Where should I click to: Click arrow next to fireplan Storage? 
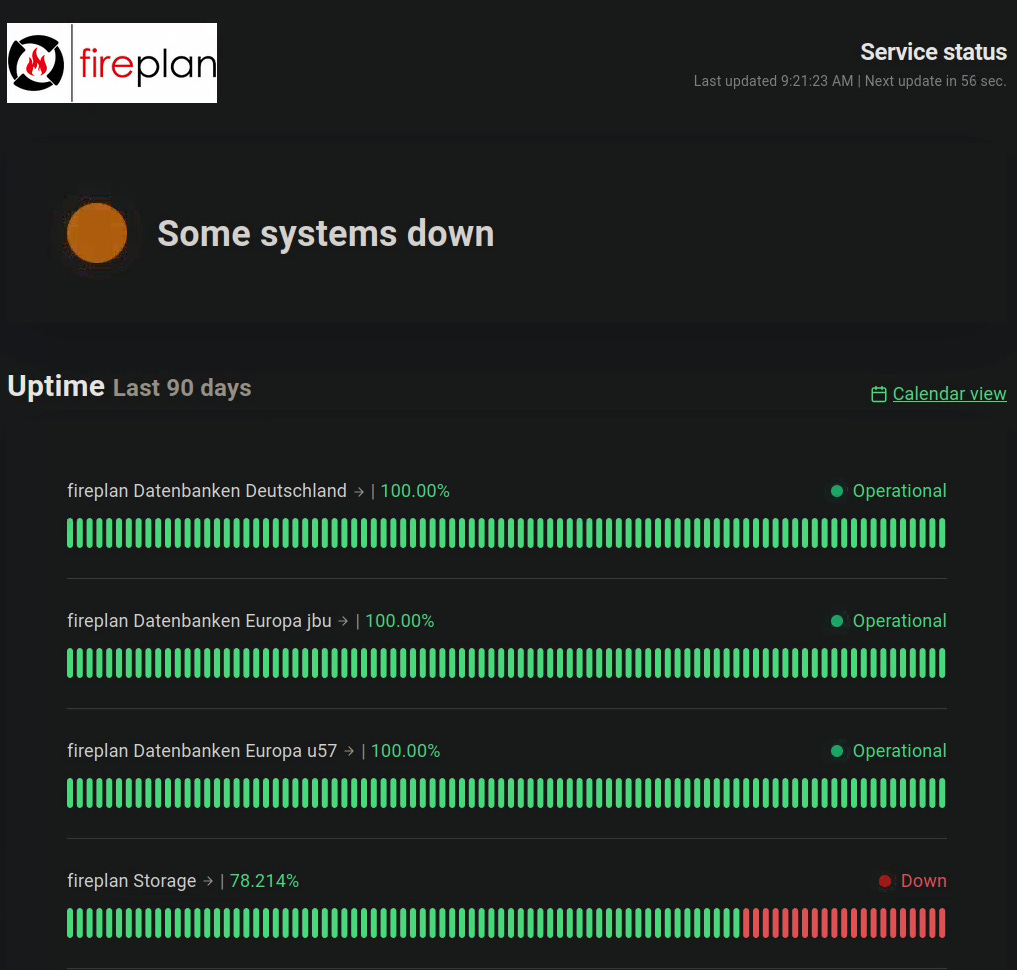point(208,881)
